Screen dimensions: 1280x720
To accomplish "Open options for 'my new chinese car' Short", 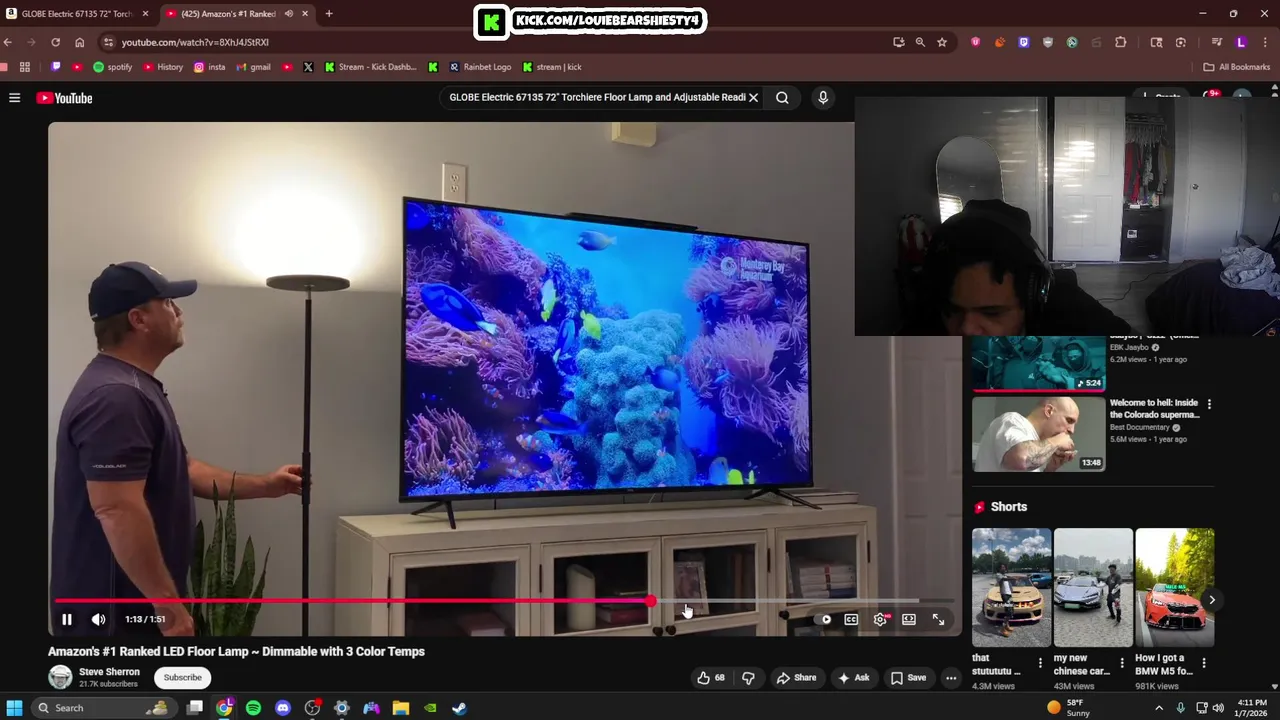I will tap(1122, 663).
